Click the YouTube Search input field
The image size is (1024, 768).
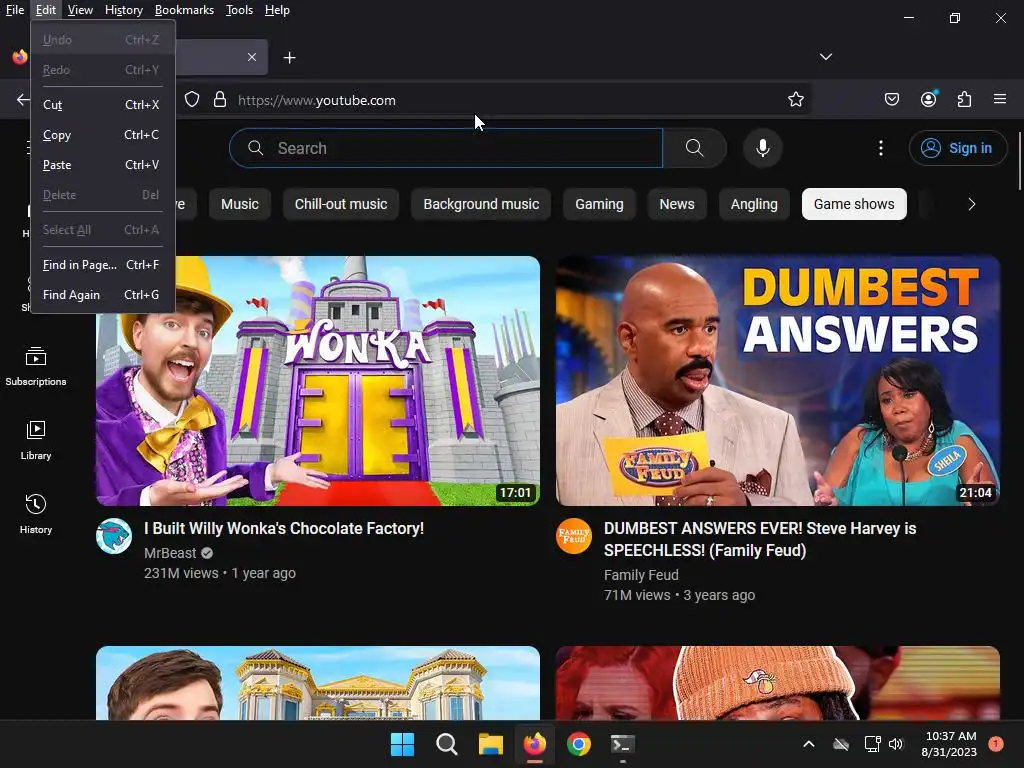coord(446,148)
